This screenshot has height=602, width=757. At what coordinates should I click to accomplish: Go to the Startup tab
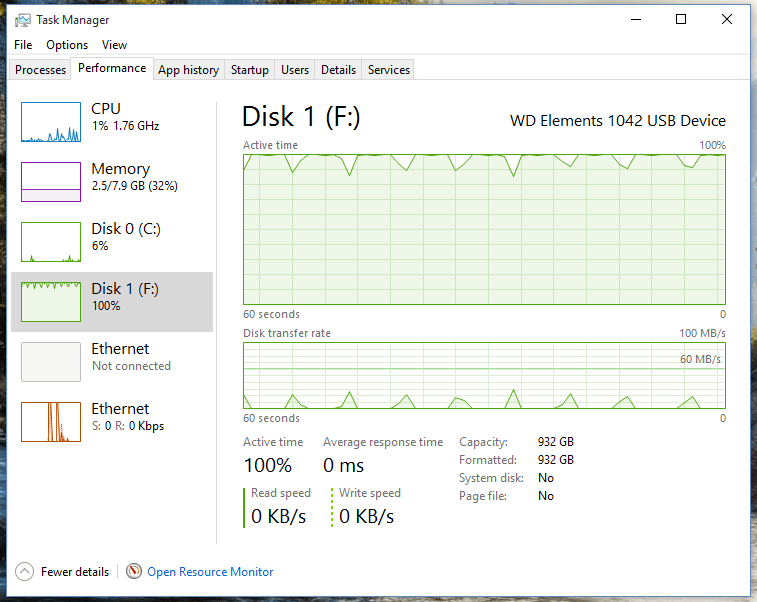pyautogui.click(x=250, y=70)
